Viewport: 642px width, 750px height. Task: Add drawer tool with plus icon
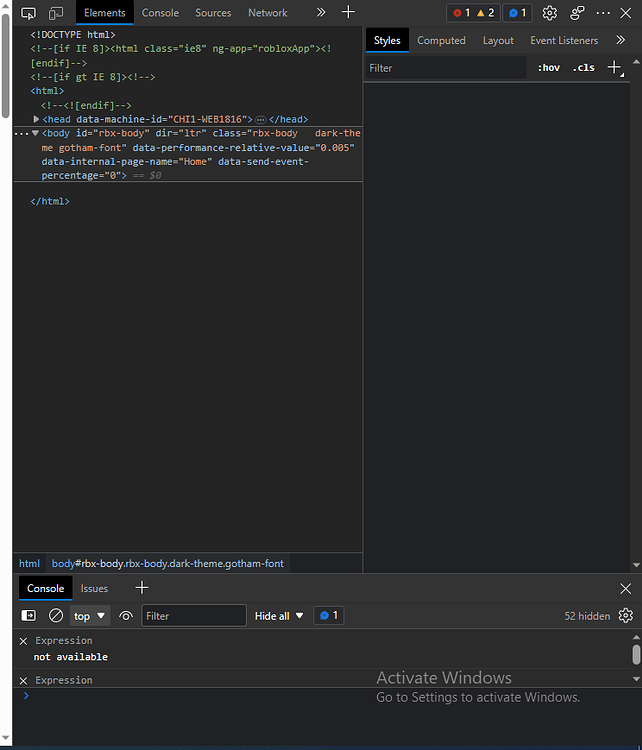(142, 587)
